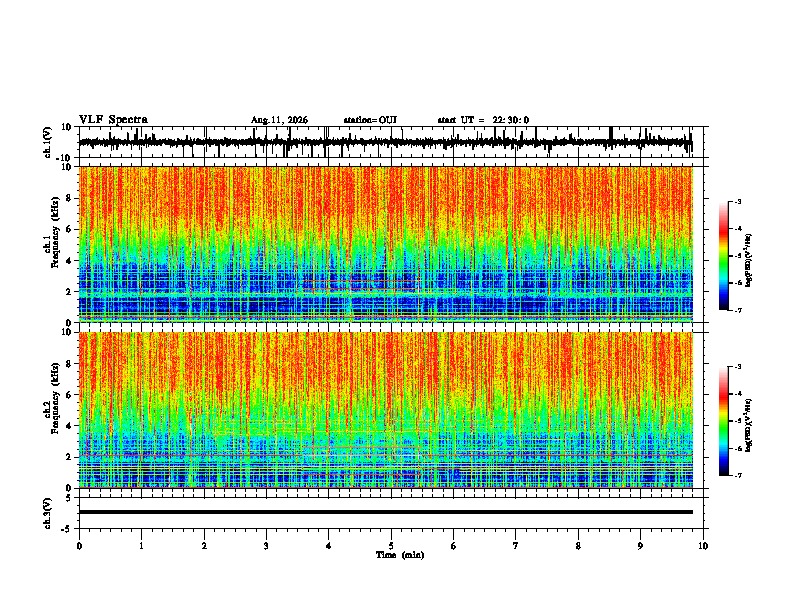Click the ch.1 spectrogram plot area
This screenshot has width=792, height=612.
(x=386, y=244)
